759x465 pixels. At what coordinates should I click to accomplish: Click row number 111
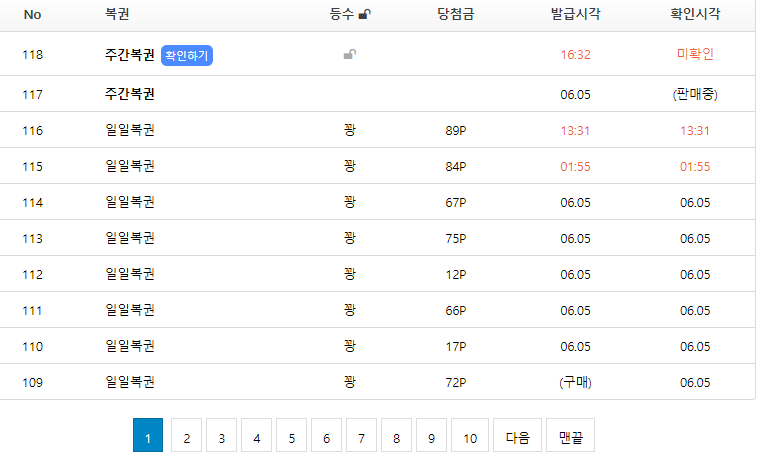point(32,311)
